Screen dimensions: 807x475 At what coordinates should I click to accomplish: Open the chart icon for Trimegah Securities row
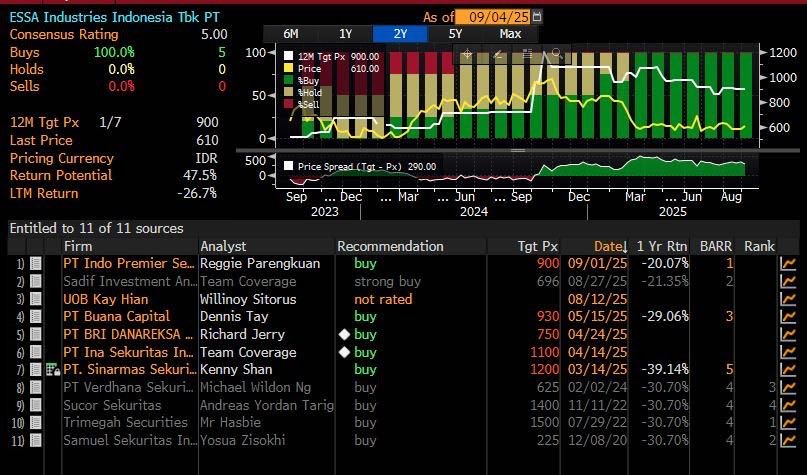click(787, 423)
